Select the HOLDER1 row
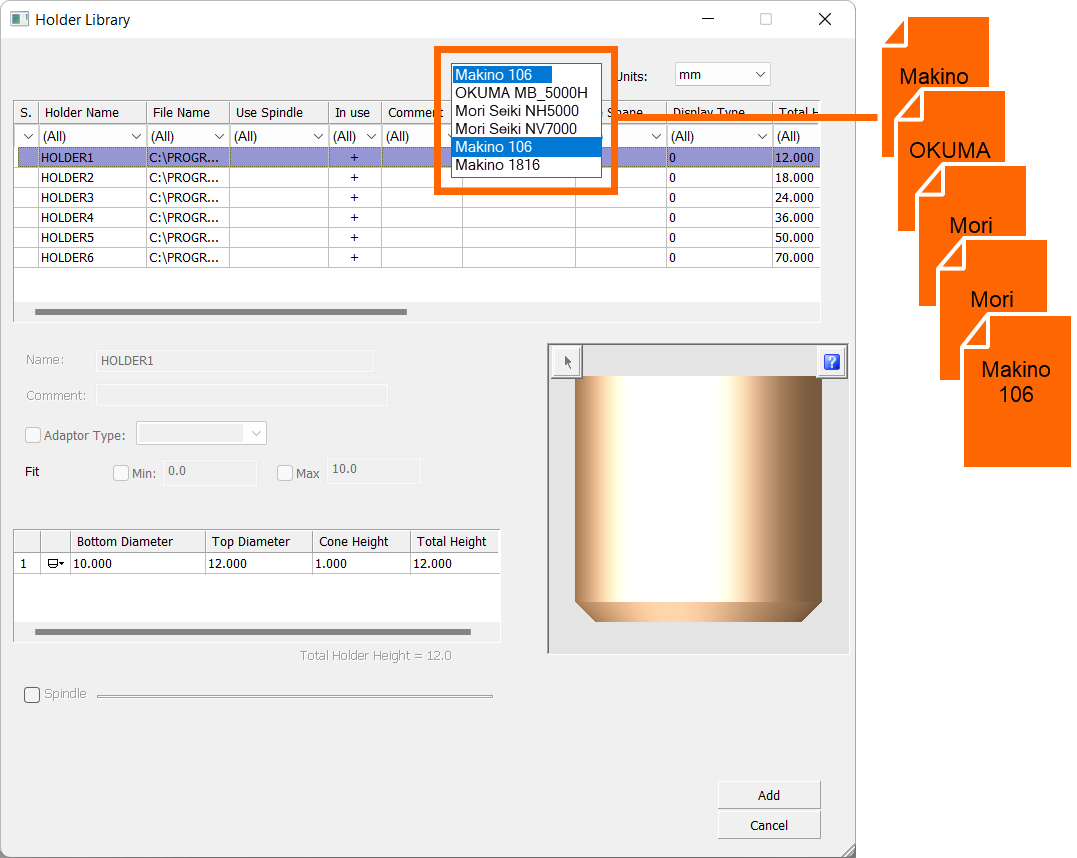 (418, 157)
